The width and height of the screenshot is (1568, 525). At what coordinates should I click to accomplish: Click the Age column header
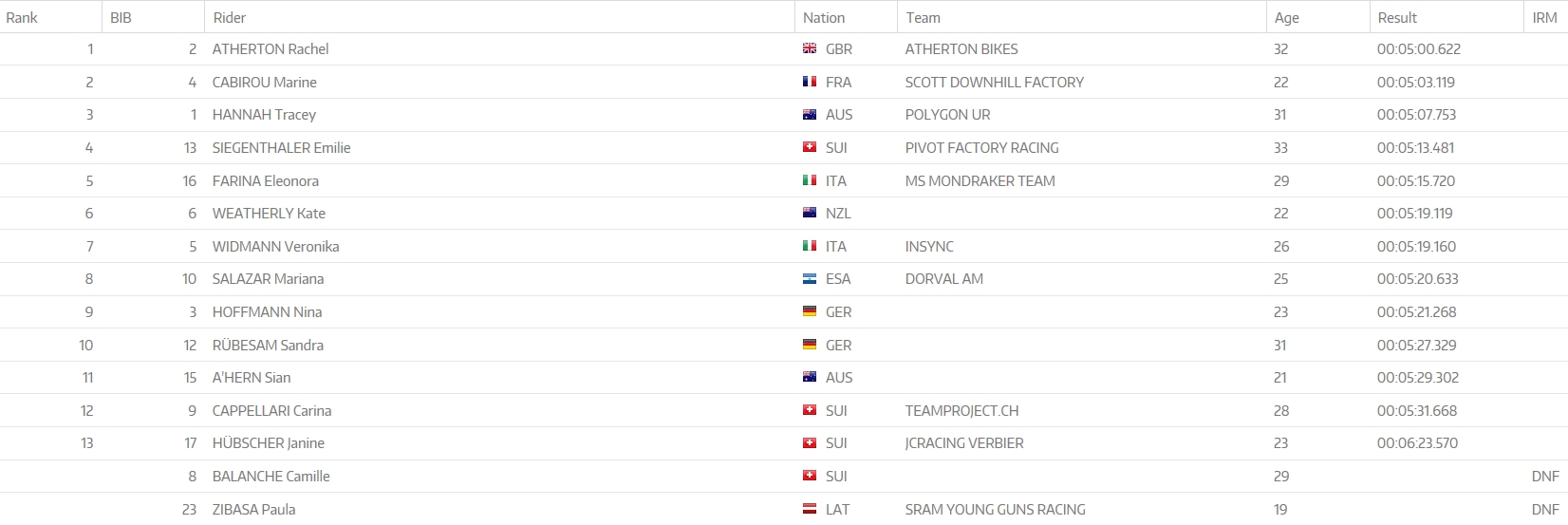pos(1287,18)
